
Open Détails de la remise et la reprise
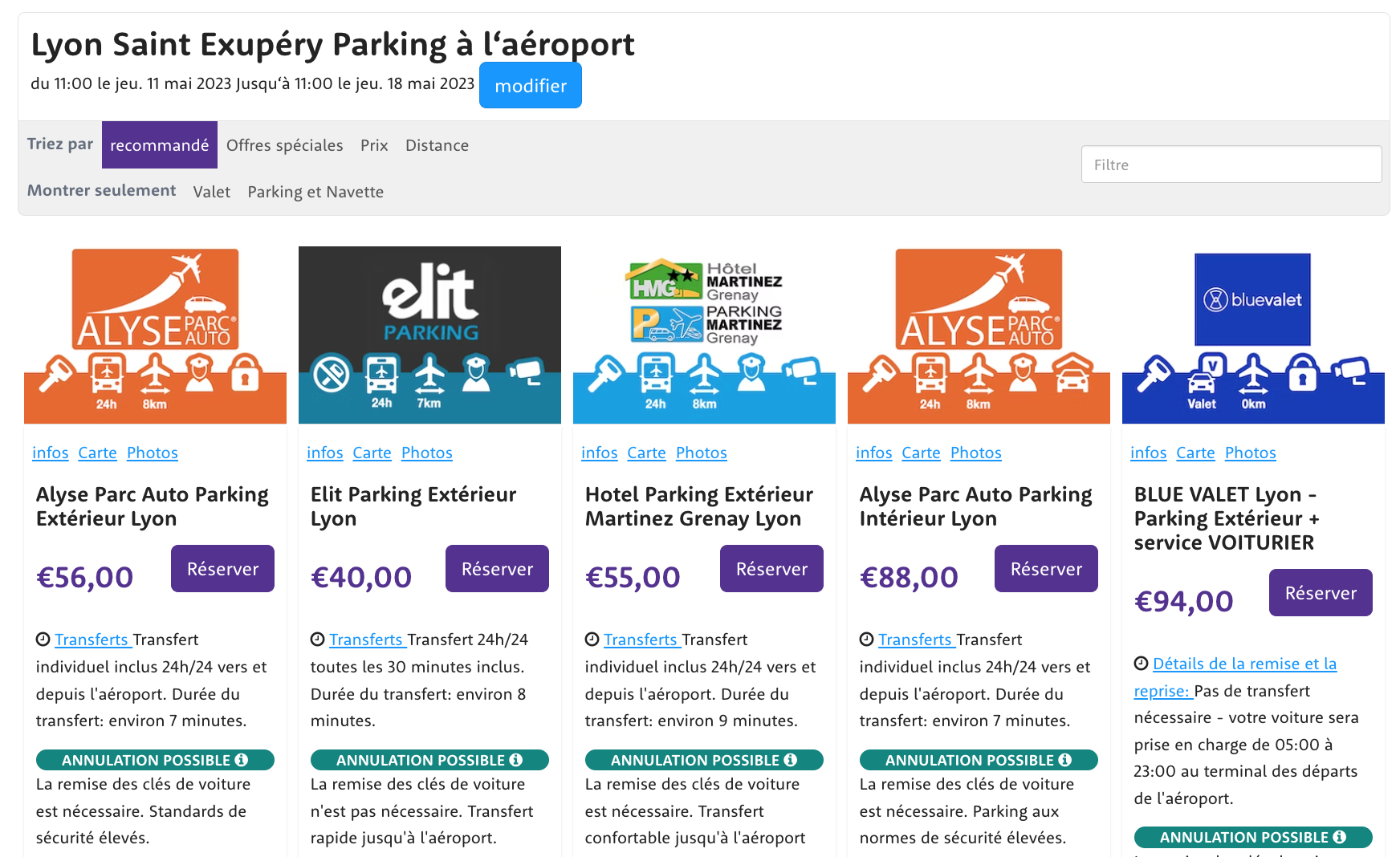(1244, 664)
